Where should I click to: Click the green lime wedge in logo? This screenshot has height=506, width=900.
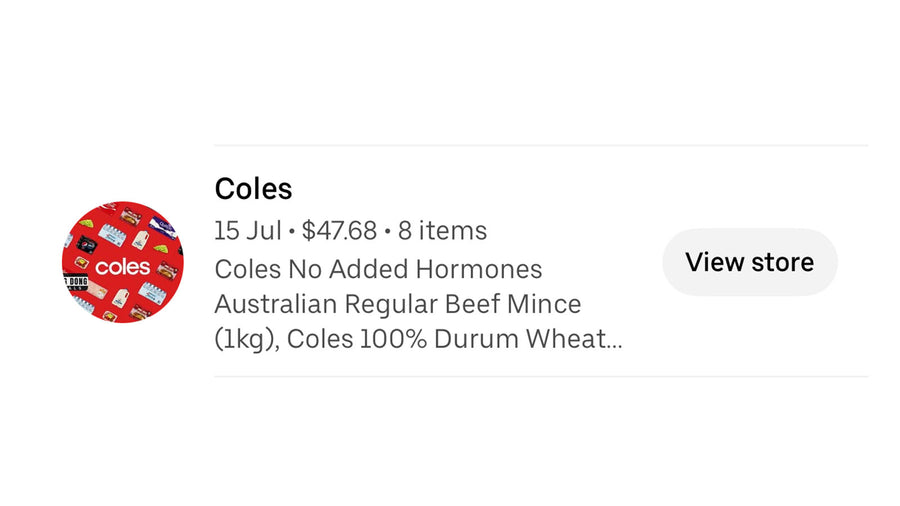pos(86,223)
